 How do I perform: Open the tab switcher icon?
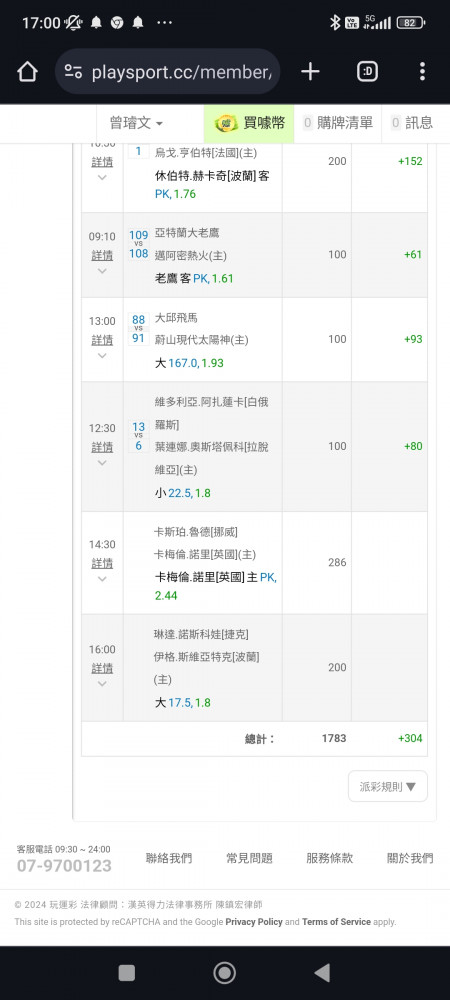click(x=367, y=71)
